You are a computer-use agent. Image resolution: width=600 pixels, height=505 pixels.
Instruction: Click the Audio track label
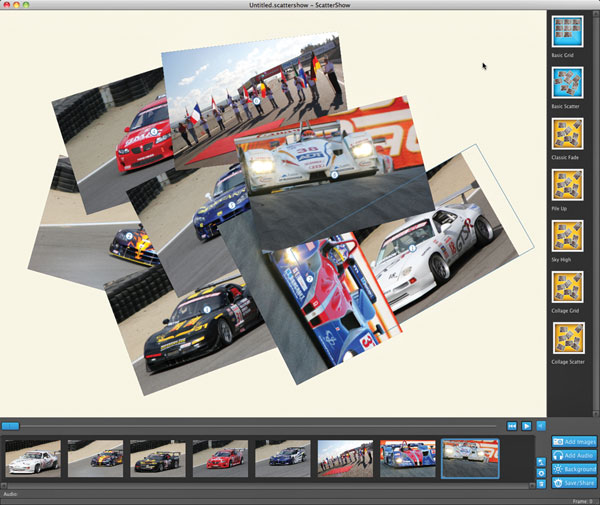(x=10, y=494)
